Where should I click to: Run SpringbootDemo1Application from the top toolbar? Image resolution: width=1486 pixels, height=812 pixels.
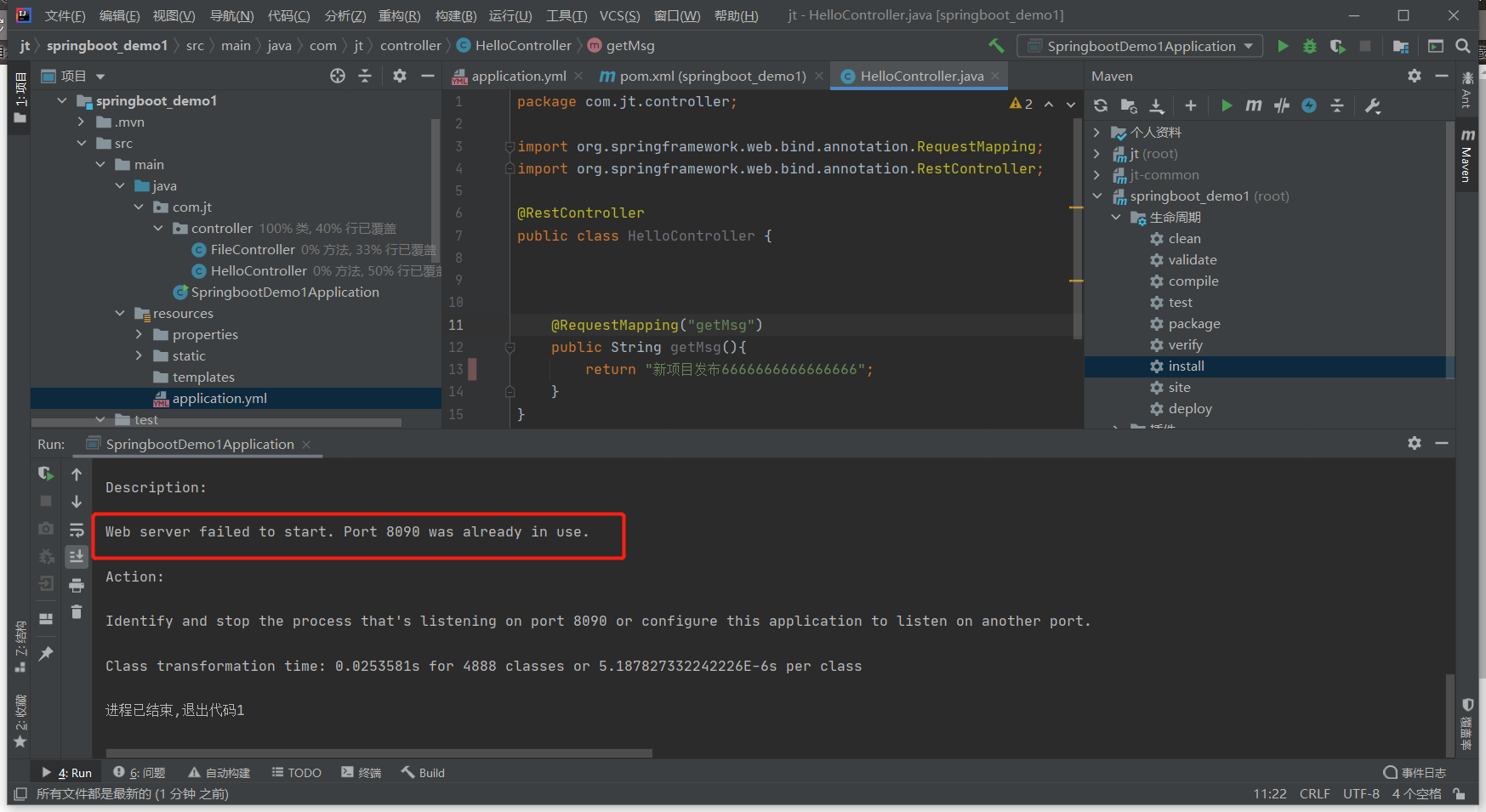coord(1283,46)
